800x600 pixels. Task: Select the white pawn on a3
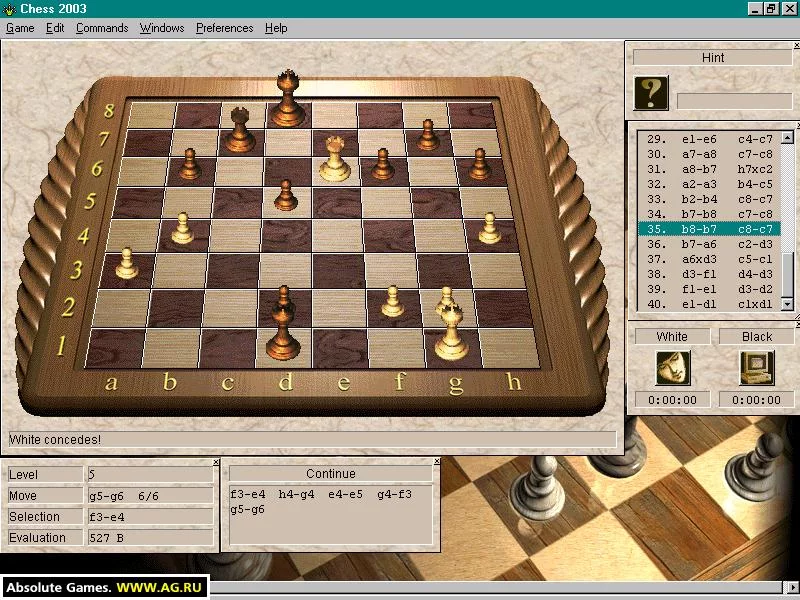[127, 263]
